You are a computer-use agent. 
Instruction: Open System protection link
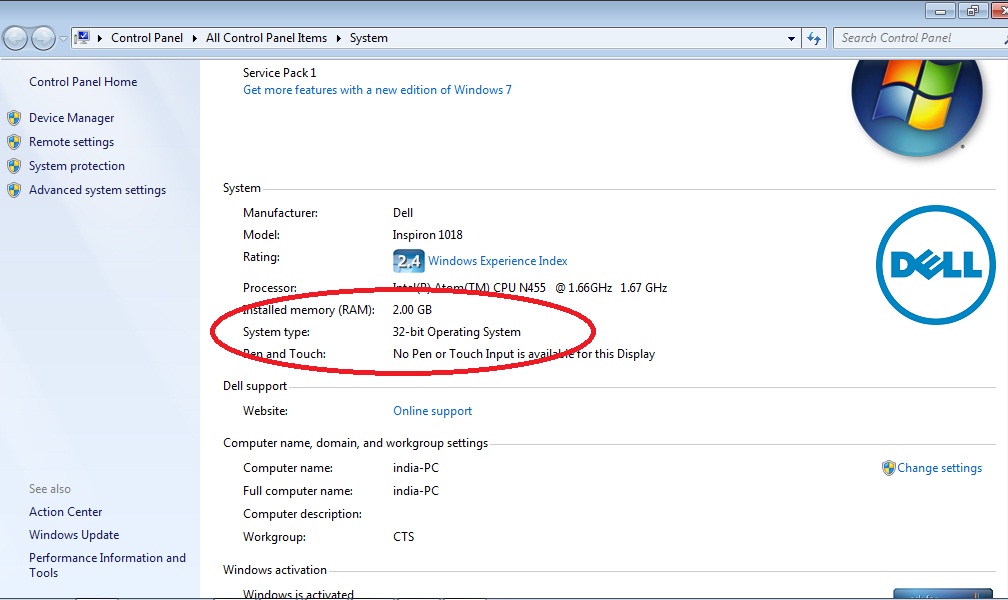76,166
